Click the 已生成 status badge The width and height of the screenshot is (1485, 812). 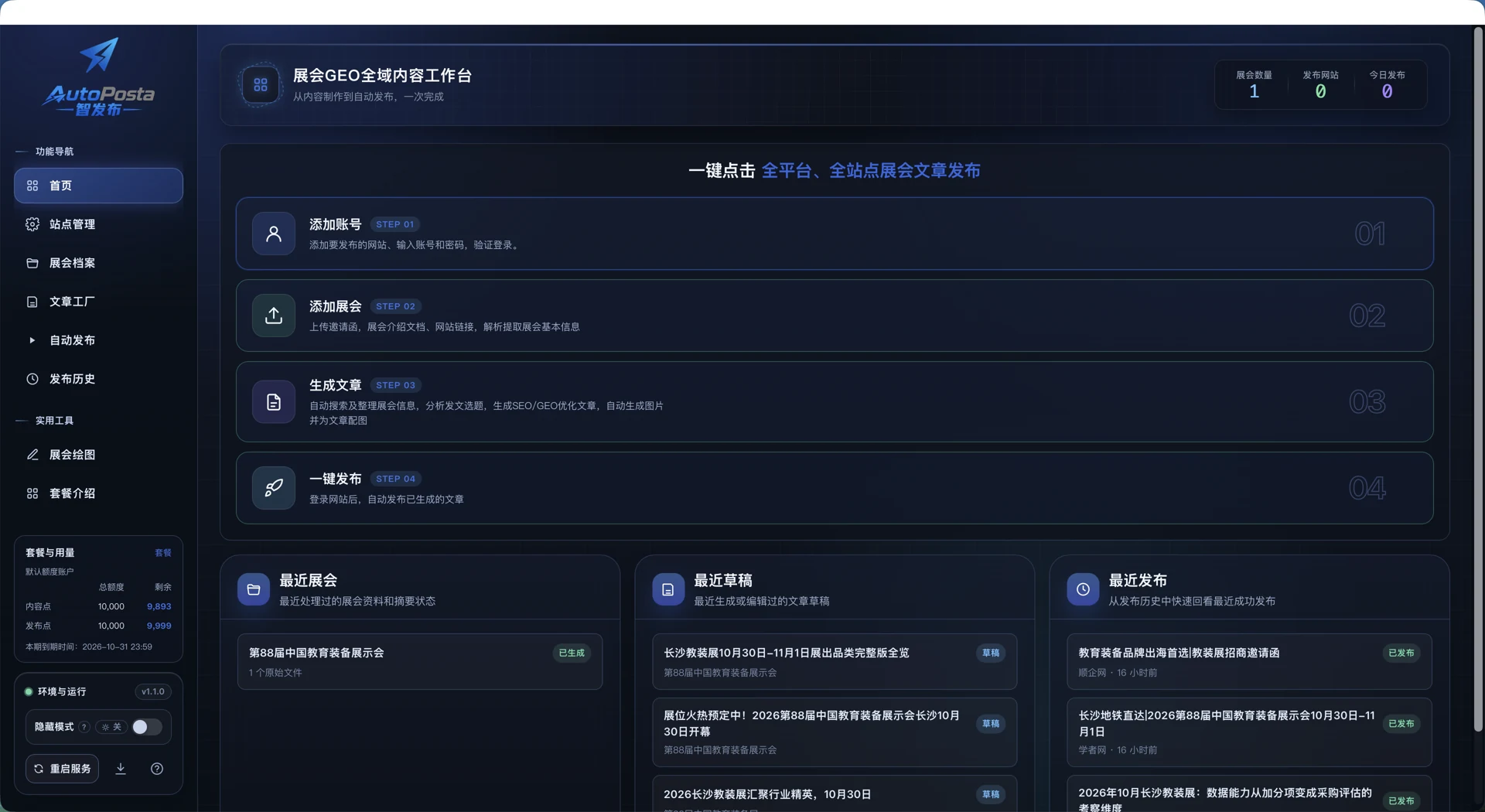572,653
